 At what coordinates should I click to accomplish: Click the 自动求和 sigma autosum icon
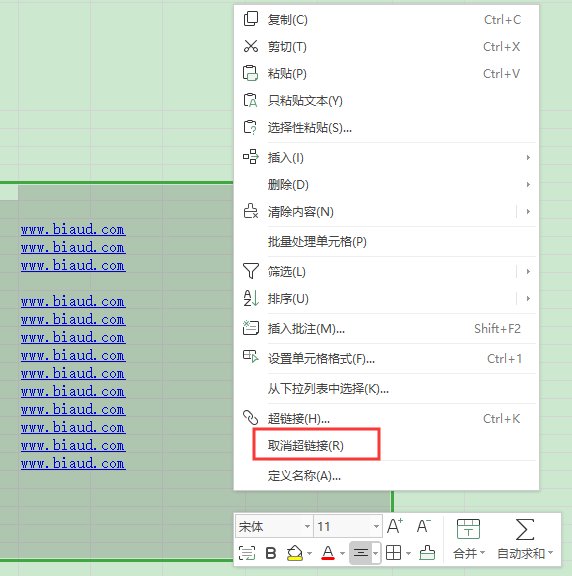pyautogui.click(x=525, y=529)
